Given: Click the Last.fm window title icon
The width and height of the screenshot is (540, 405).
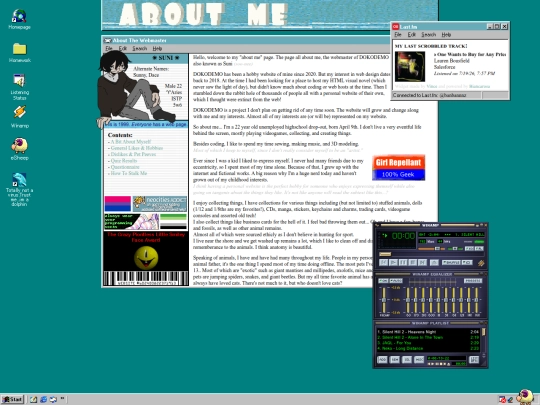Looking at the screenshot, I should point(396,27).
